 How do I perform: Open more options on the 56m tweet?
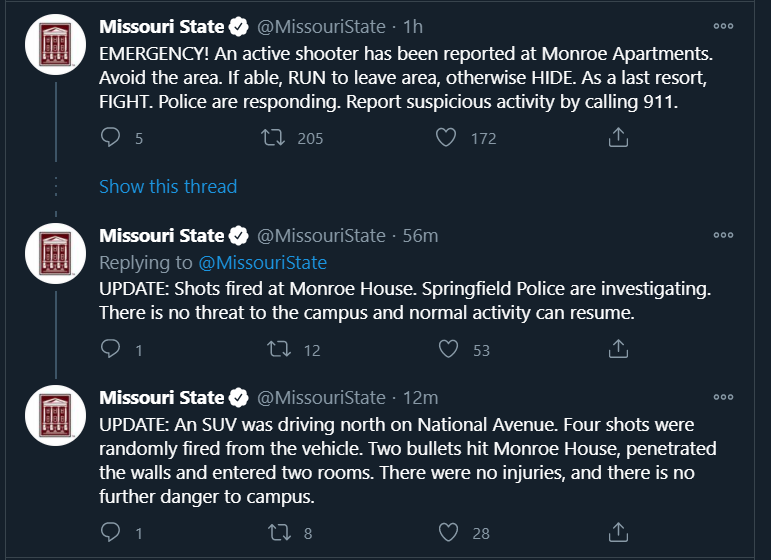pos(723,235)
